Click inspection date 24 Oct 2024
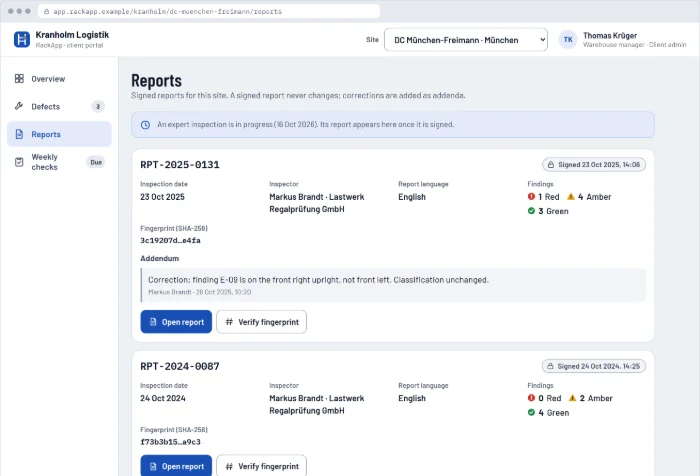The image size is (700, 476). pos(163,398)
